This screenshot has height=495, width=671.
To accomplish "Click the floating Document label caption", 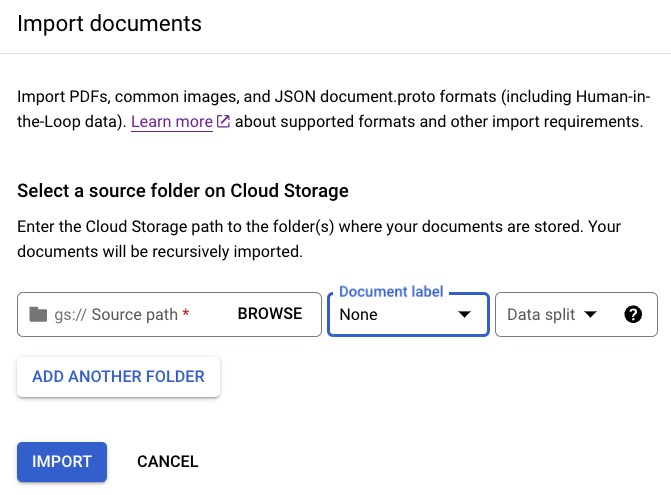I will pyautogui.click(x=390, y=292).
